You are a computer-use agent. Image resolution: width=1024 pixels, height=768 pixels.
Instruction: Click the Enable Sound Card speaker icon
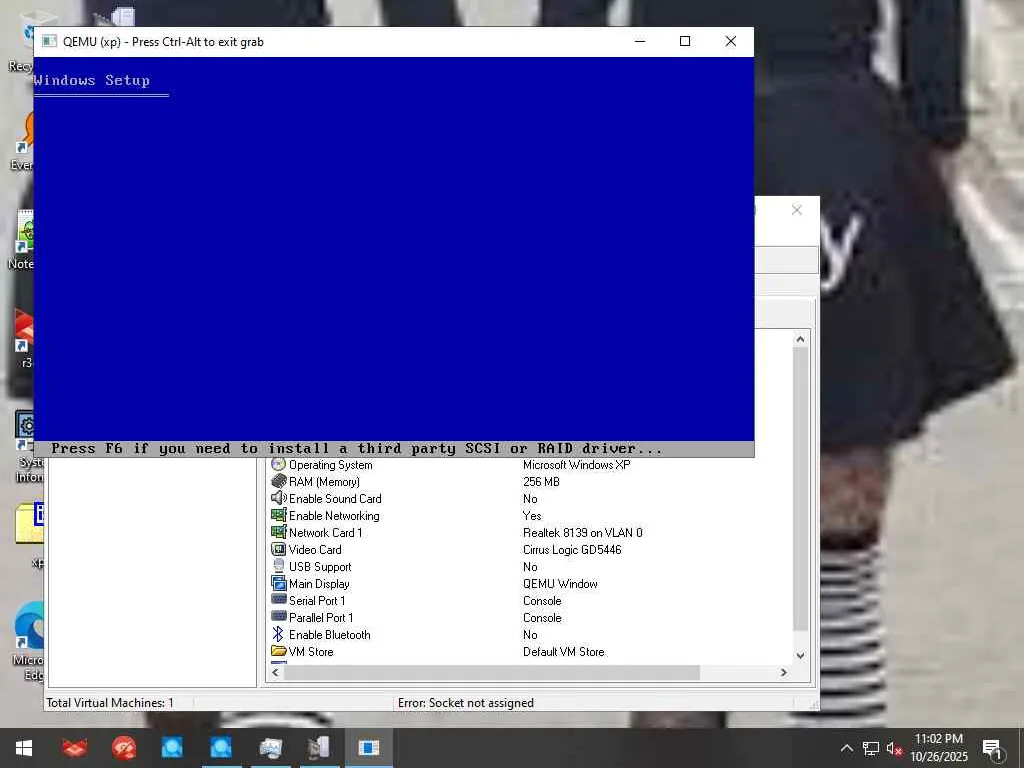click(279, 498)
